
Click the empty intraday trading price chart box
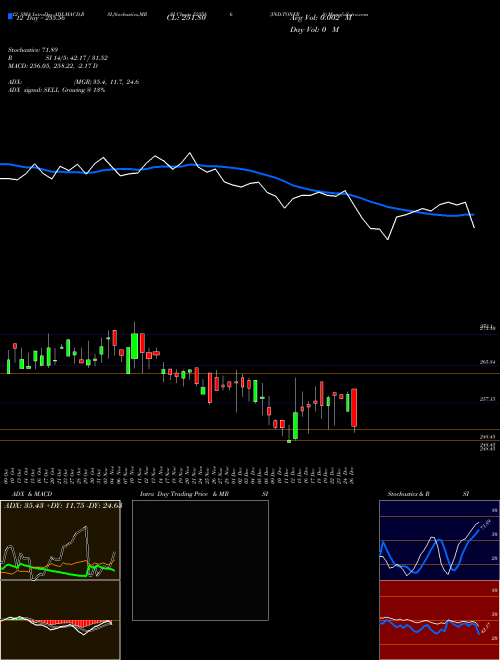(x=200, y=560)
